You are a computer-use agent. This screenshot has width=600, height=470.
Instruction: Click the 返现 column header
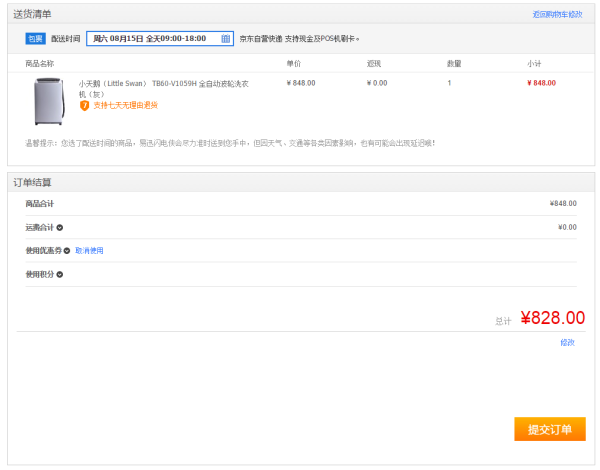click(x=374, y=64)
